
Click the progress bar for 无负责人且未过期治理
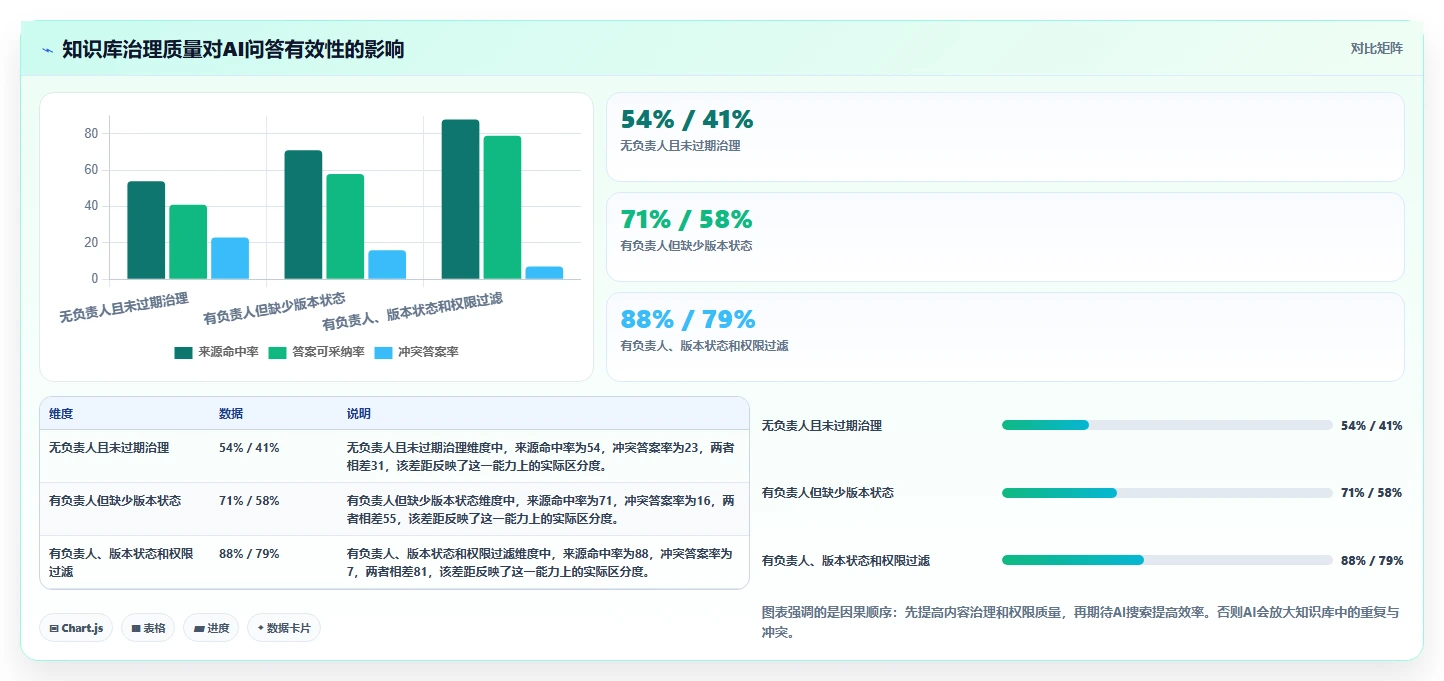point(1167,425)
